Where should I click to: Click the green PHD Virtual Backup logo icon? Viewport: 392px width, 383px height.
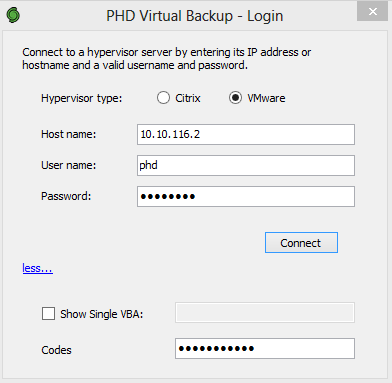[x=13, y=15]
